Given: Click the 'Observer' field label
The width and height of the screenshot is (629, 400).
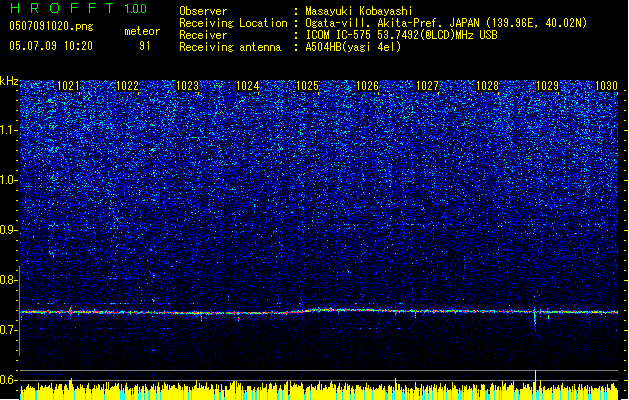Looking at the screenshot, I should coord(203,11).
